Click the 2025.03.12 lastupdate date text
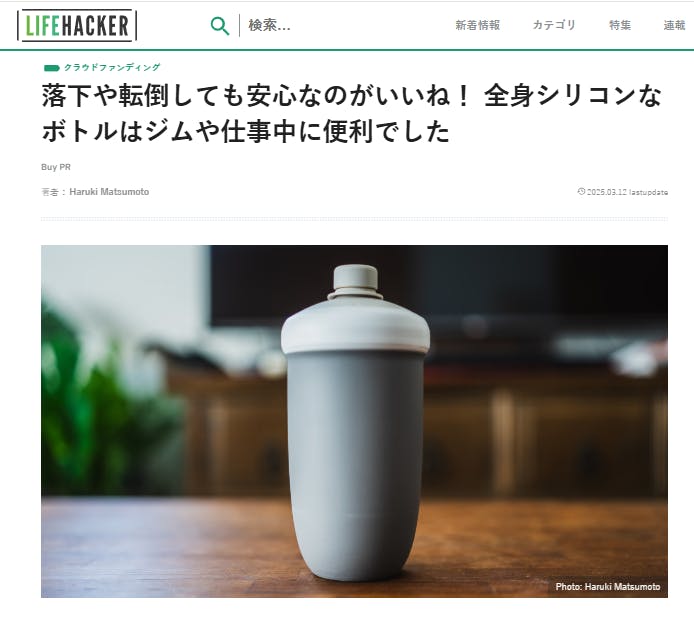This screenshot has height=620, width=694. click(627, 192)
